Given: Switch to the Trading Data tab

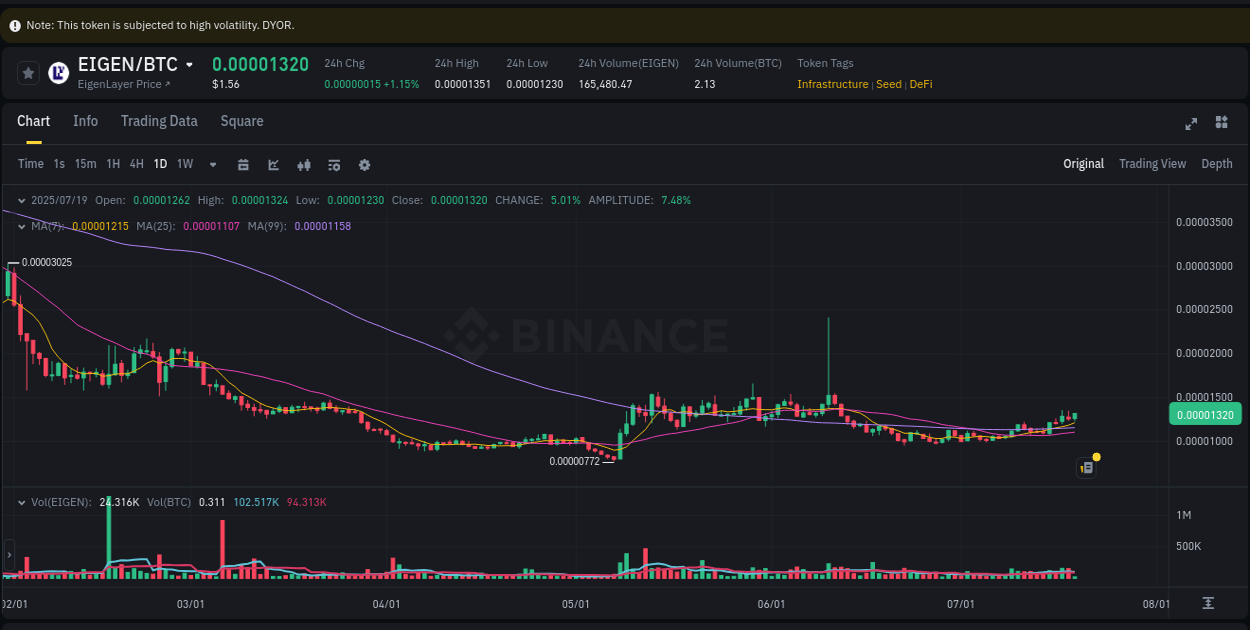Looking at the screenshot, I should point(159,121).
